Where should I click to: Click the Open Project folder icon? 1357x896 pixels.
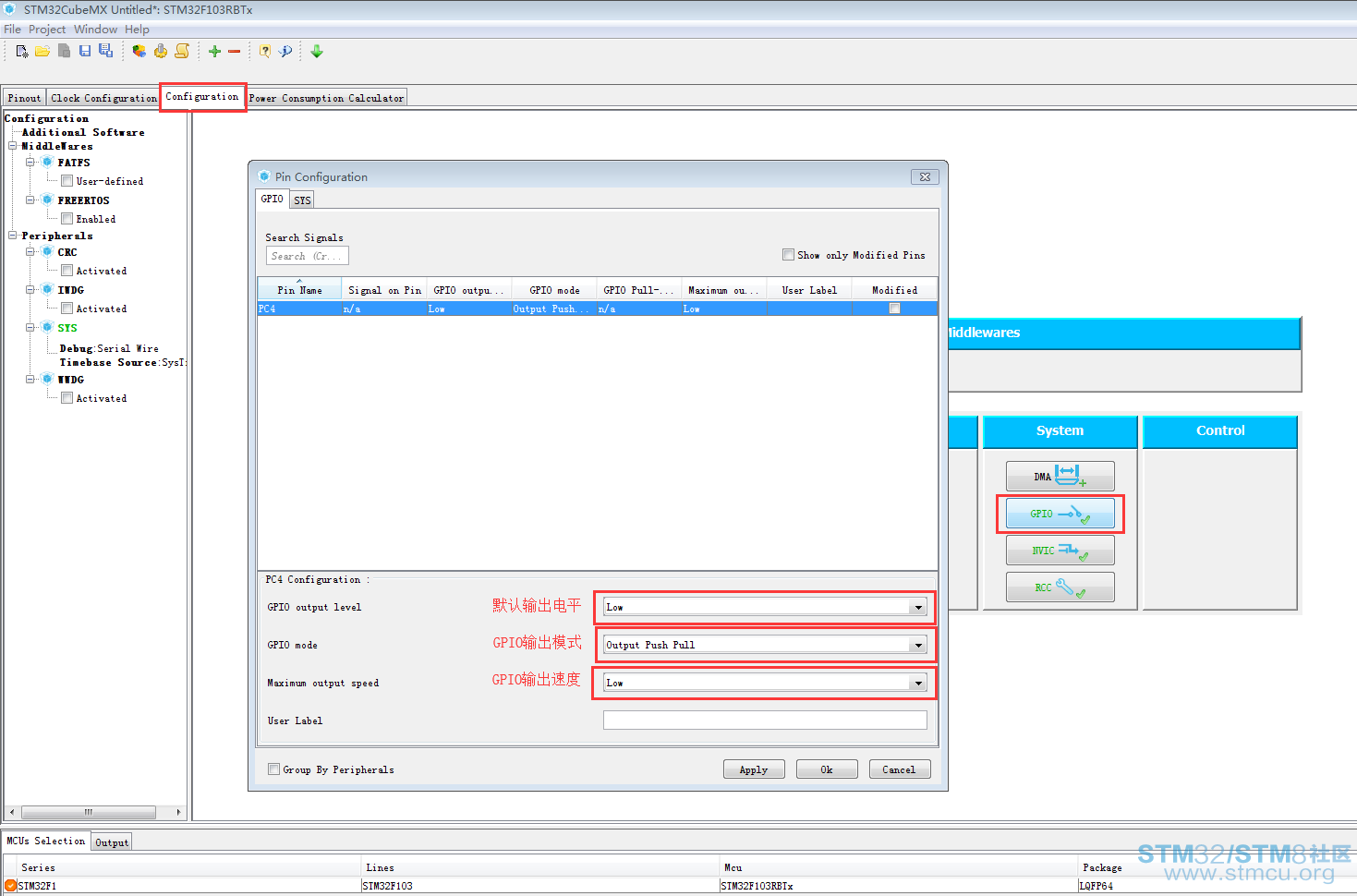42,52
